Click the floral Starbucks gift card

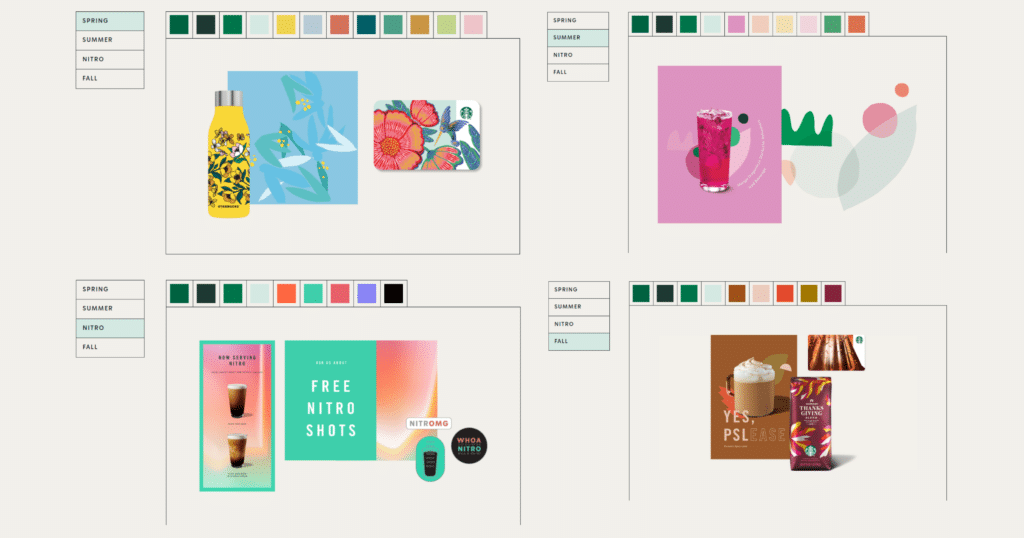tap(426, 135)
